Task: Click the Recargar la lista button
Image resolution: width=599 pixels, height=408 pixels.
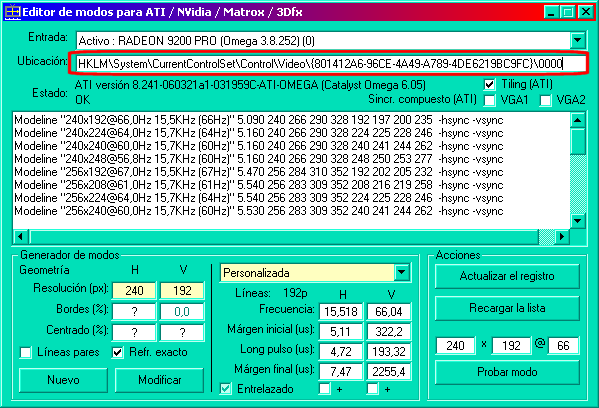Action: [507, 308]
